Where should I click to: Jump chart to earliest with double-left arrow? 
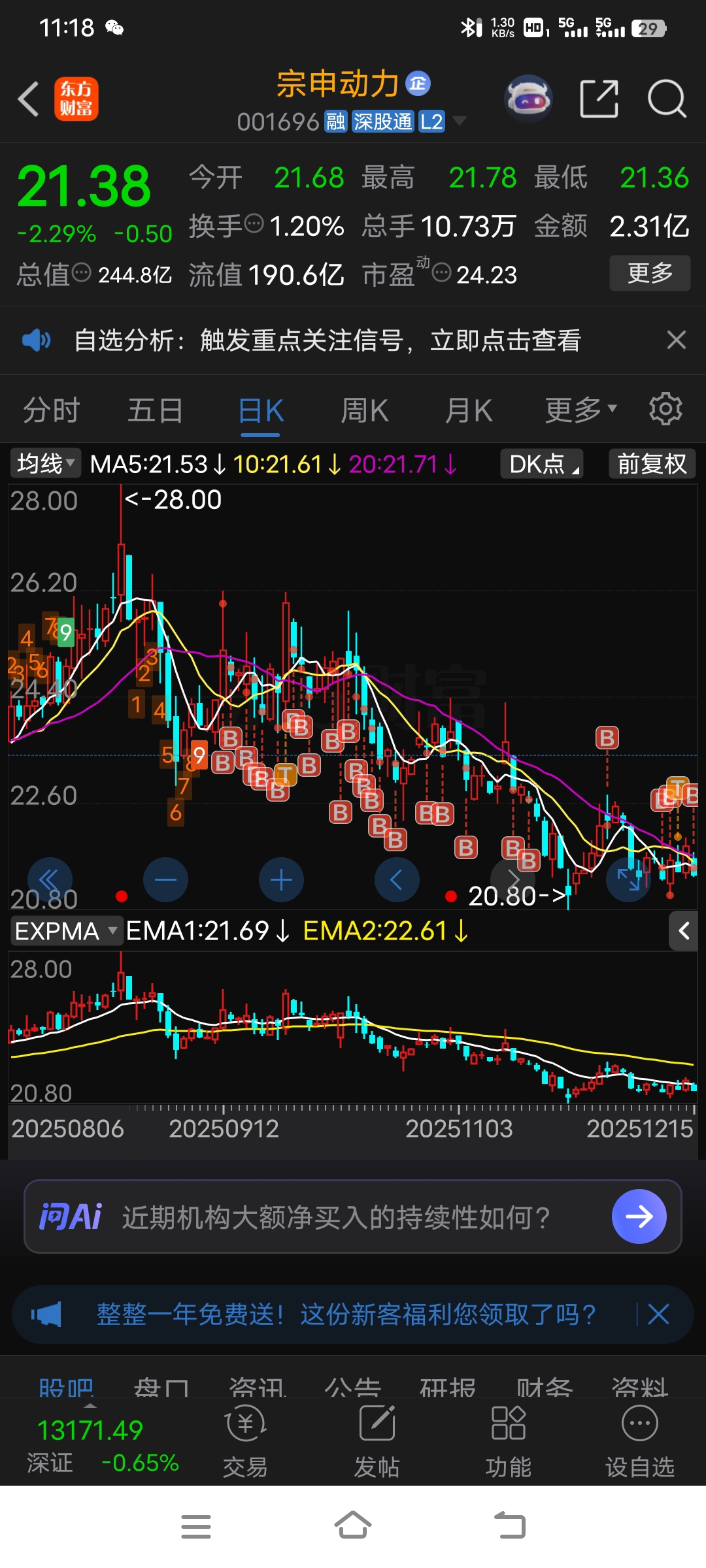[50, 880]
